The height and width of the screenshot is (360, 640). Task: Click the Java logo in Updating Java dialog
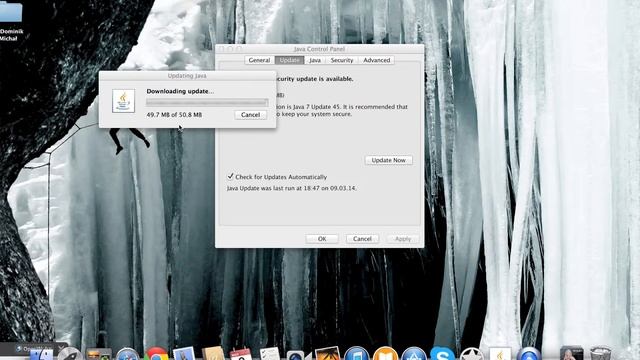124,101
